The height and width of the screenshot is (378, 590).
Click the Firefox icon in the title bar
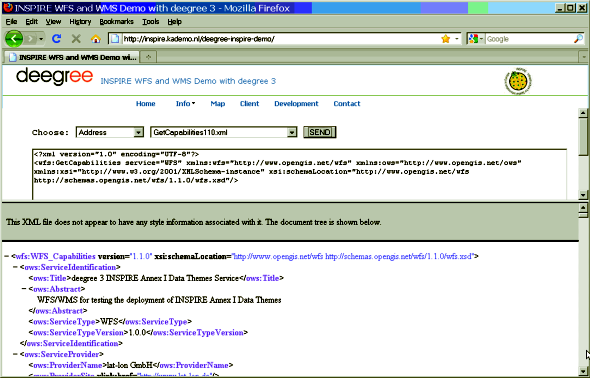8,8
